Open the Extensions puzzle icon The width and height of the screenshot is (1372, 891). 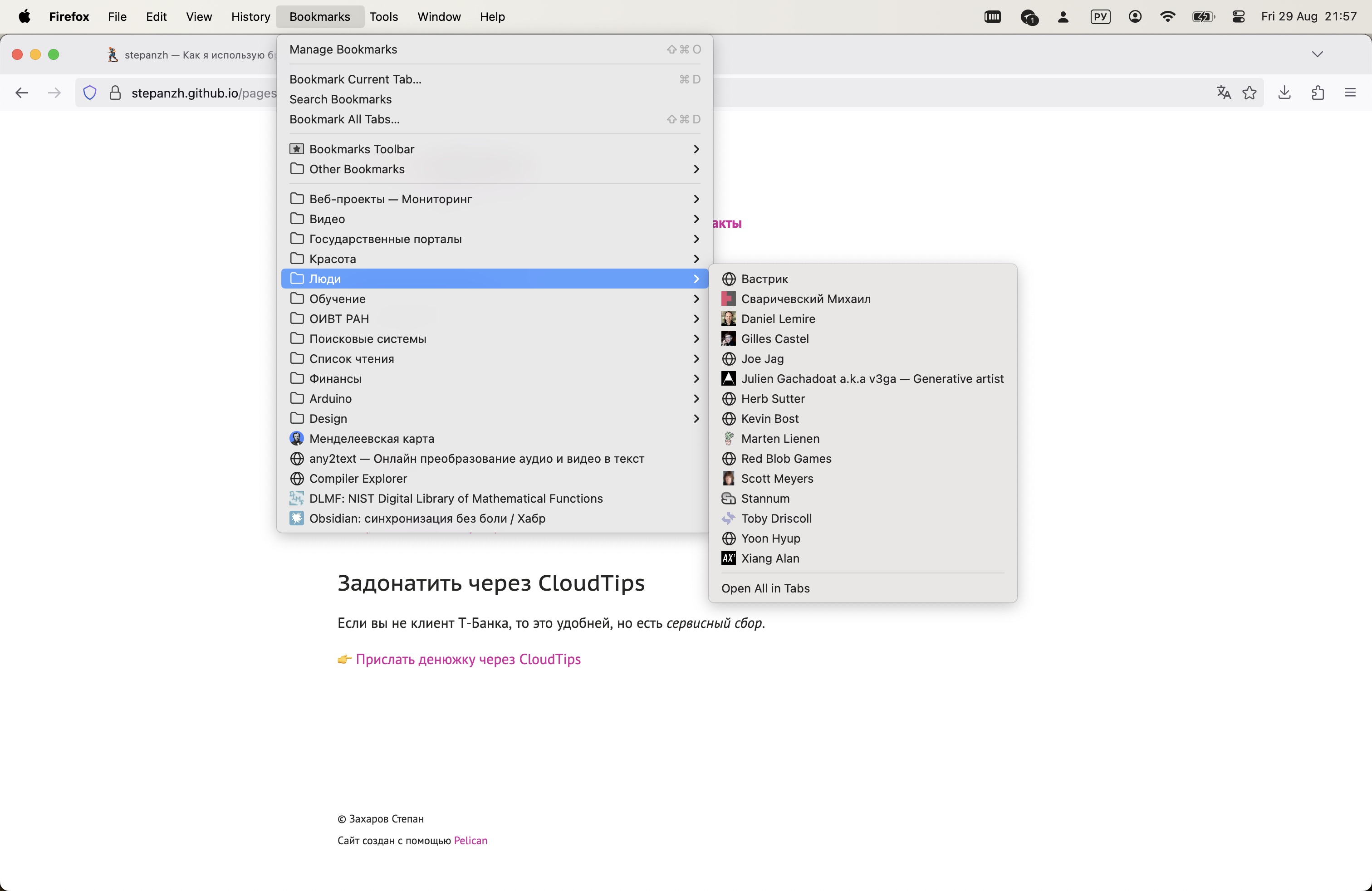click(x=1318, y=93)
